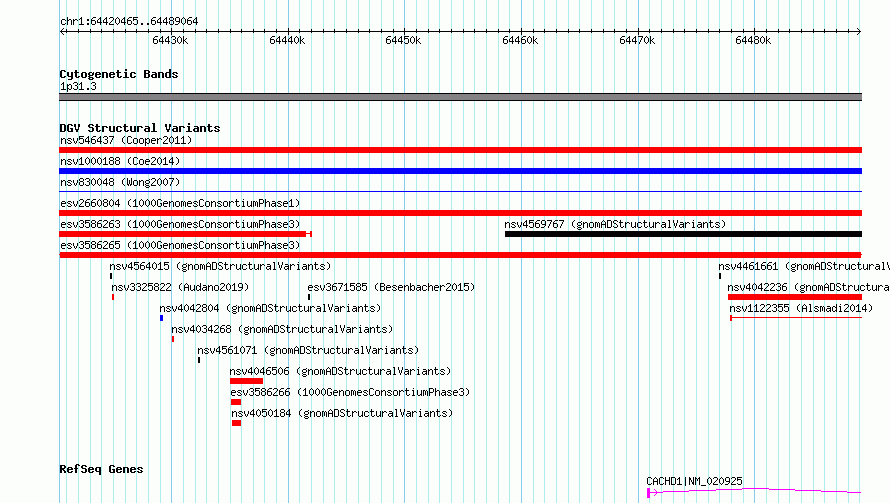Viewport: 890px width, 503px height.
Task: Select the blue nsv1000188 (Coe2014) bar
Action: click(x=460, y=171)
